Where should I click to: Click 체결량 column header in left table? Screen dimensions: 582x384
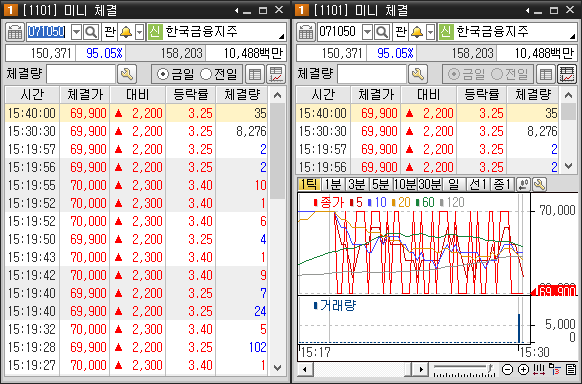click(242, 95)
